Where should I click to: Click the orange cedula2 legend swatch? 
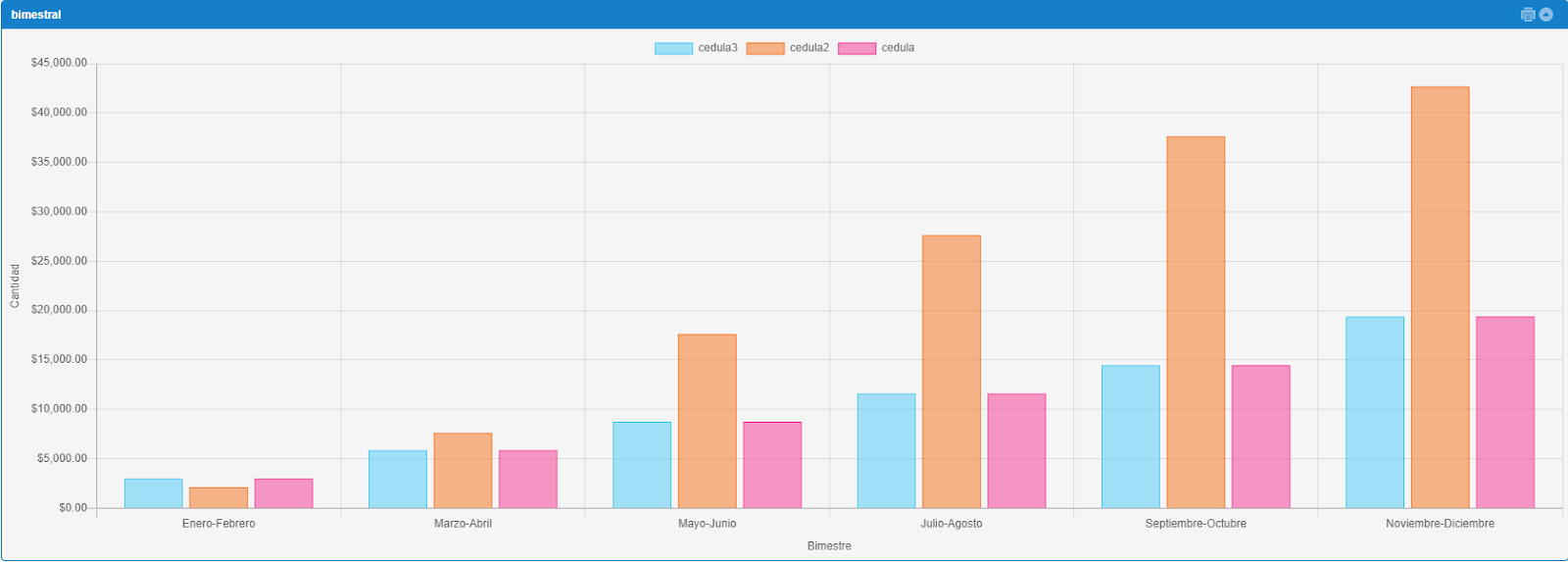click(x=765, y=48)
